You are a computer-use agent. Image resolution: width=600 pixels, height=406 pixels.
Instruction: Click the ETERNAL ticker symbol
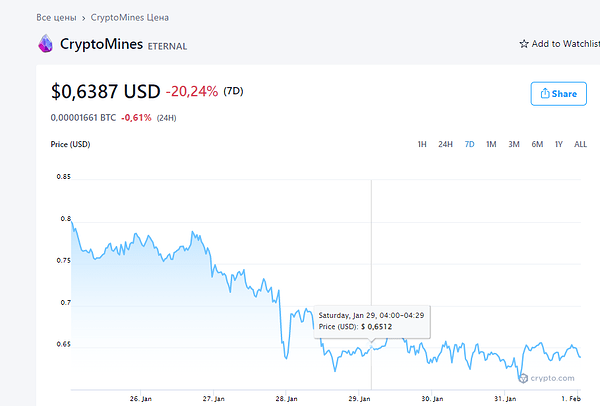167,46
